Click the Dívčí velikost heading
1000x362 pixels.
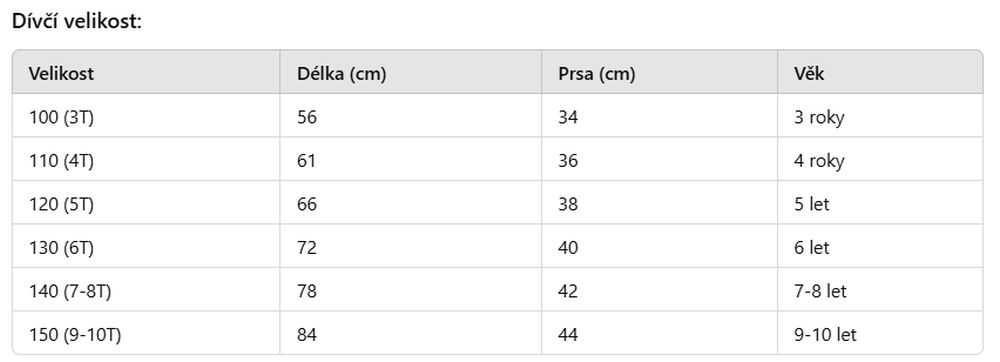coord(77,21)
